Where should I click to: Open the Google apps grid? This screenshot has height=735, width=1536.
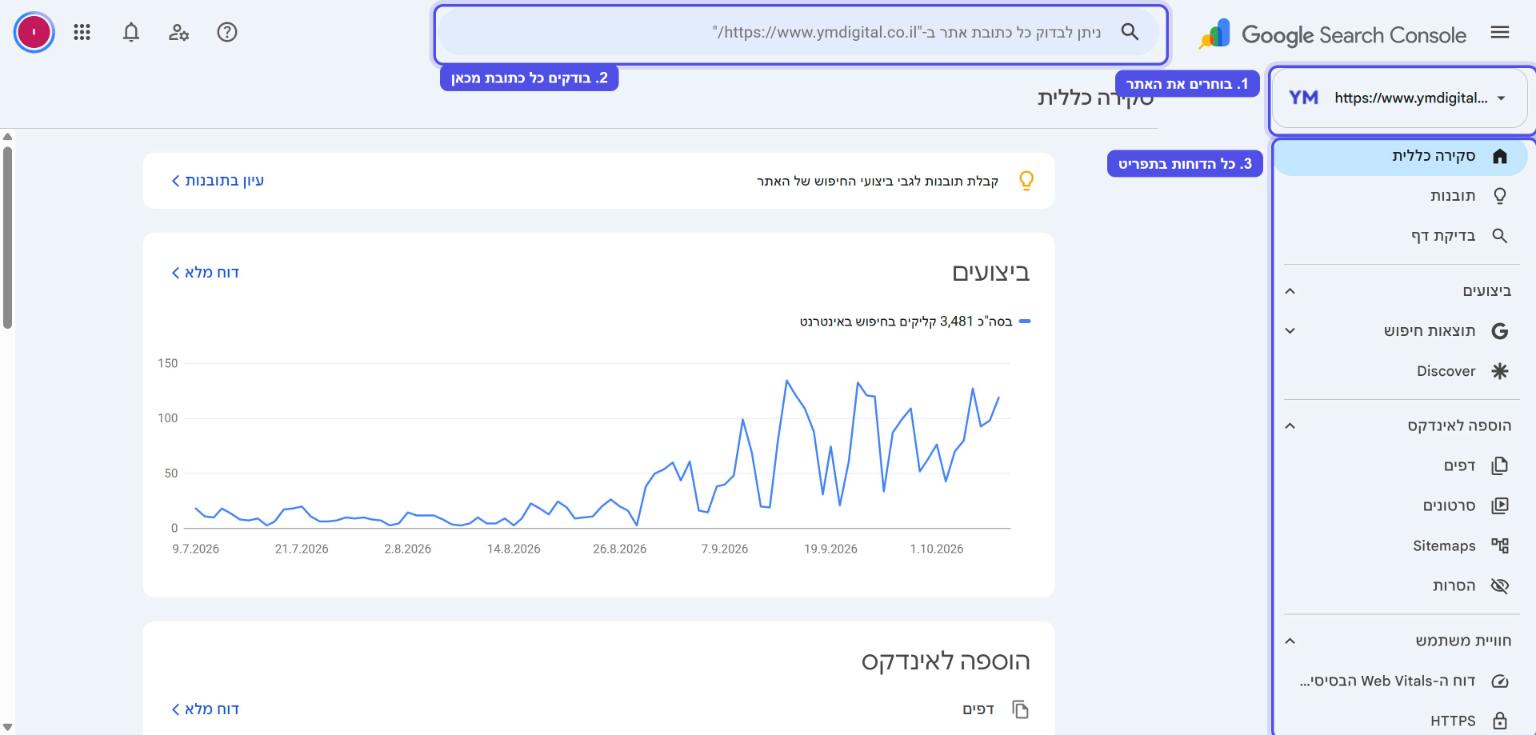82,32
